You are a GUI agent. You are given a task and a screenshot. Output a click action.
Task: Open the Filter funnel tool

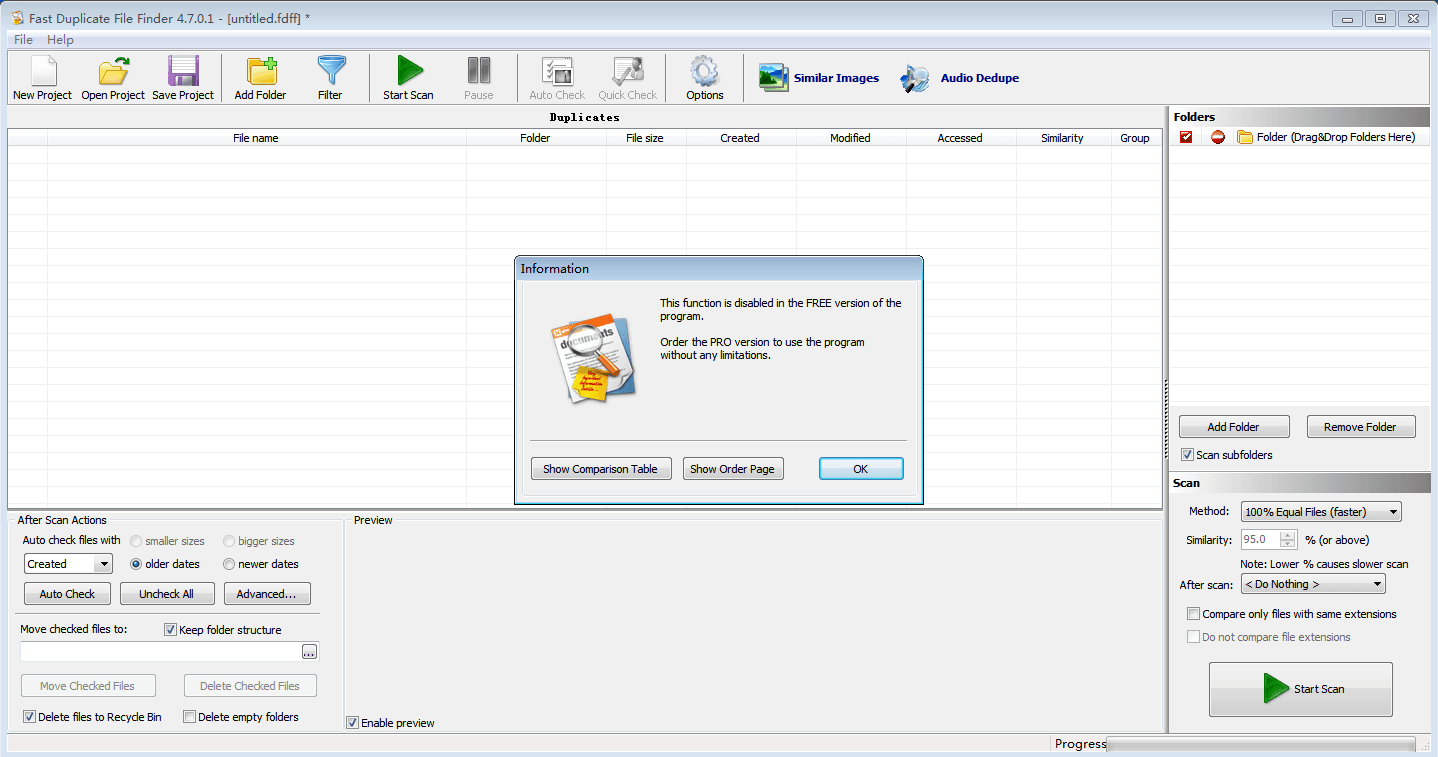click(x=330, y=78)
